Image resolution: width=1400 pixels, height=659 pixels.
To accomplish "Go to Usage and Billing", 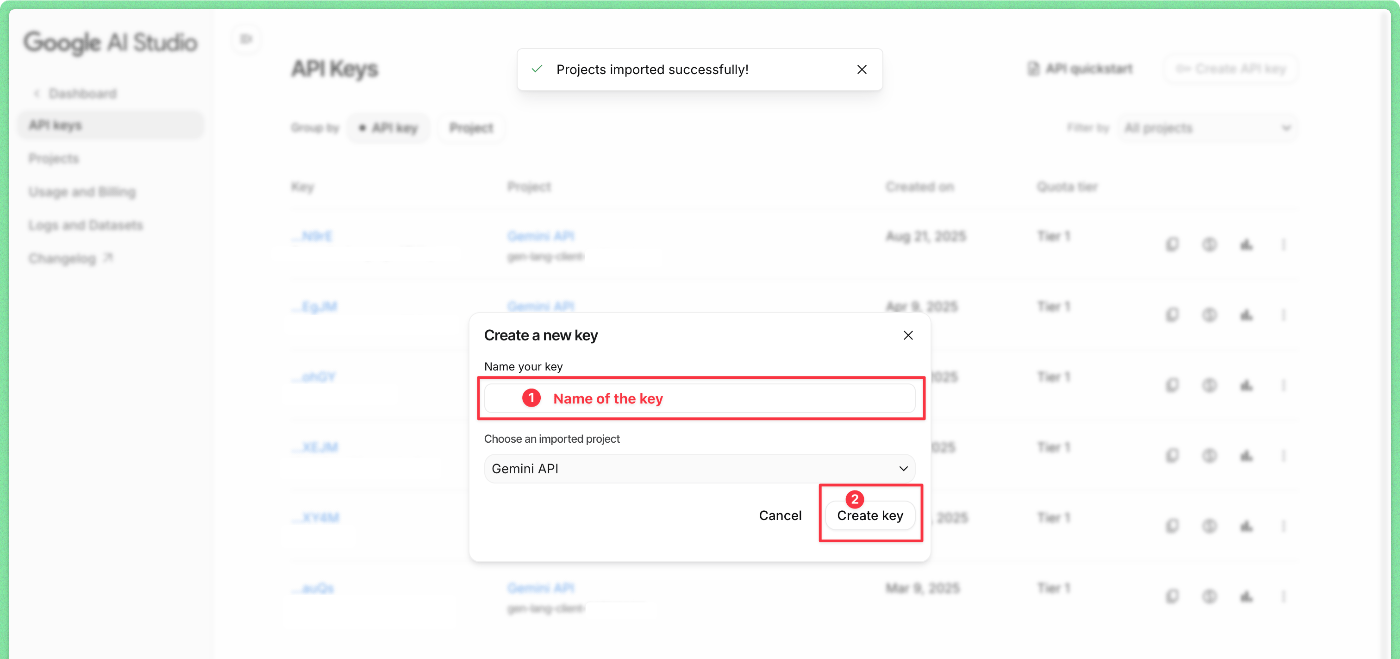I will pyautogui.click(x=82, y=191).
